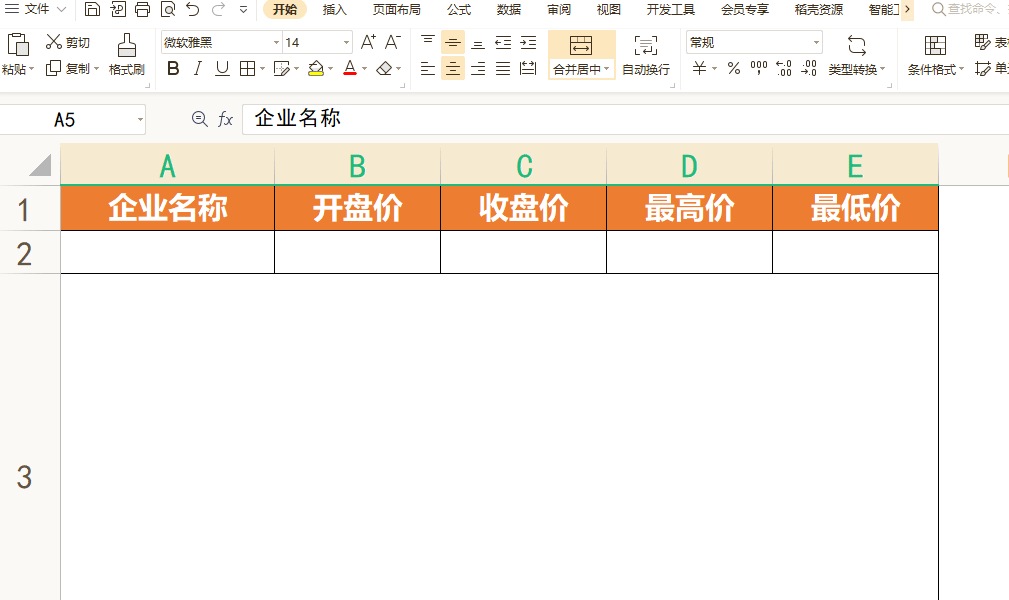The width and height of the screenshot is (1009, 600).
Task: Open the font size 14 dropdown
Action: pyautogui.click(x=346, y=42)
